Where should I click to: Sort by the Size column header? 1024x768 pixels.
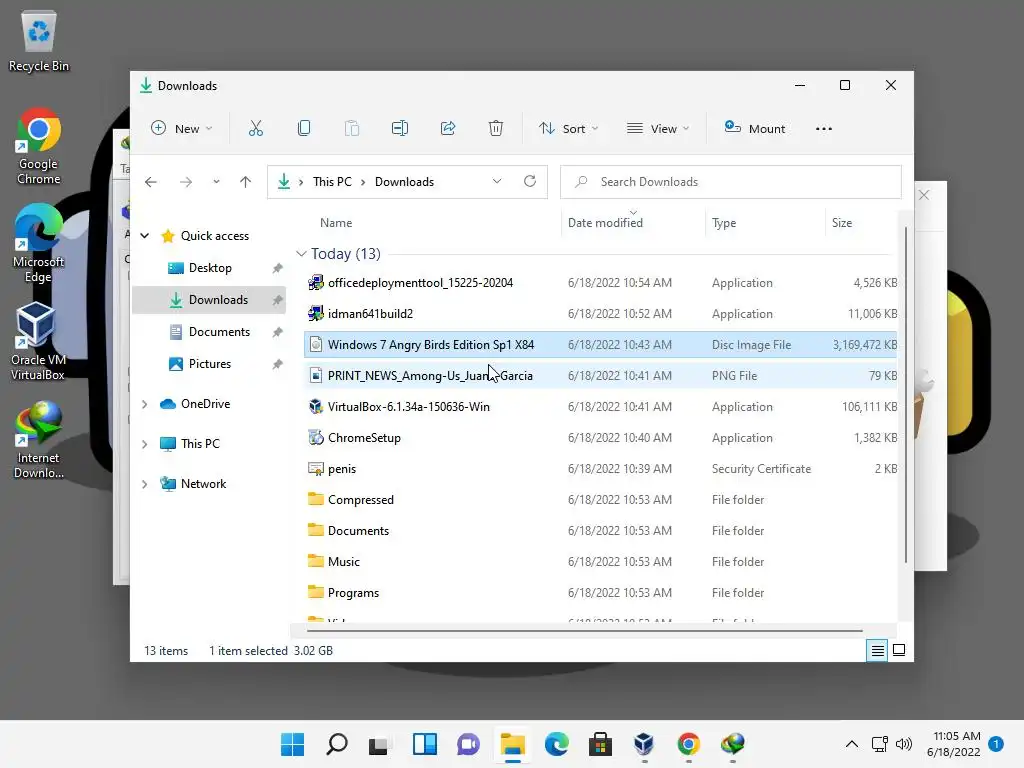point(842,223)
